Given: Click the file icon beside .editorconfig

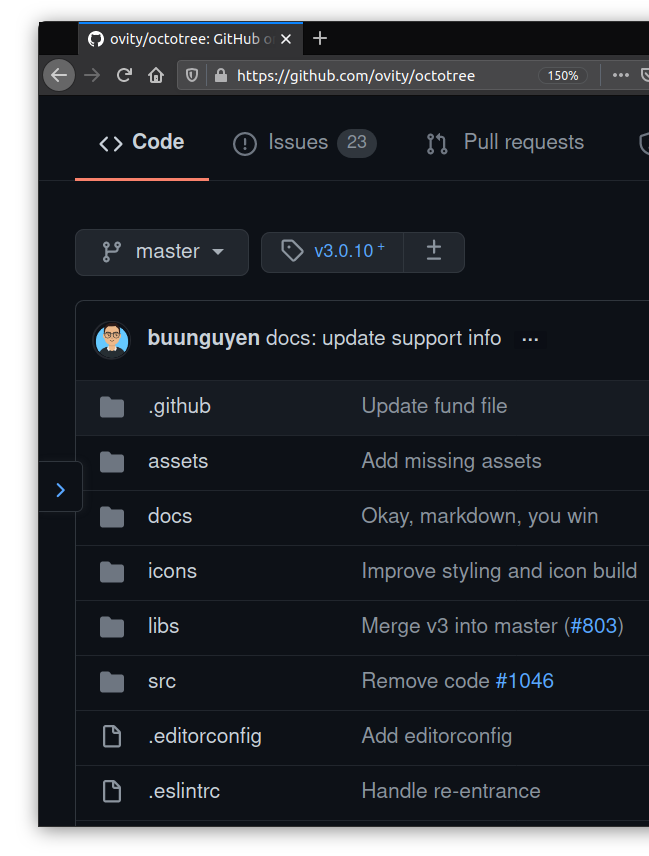Looking at the screenshot, I should click(x=112, y=736).
